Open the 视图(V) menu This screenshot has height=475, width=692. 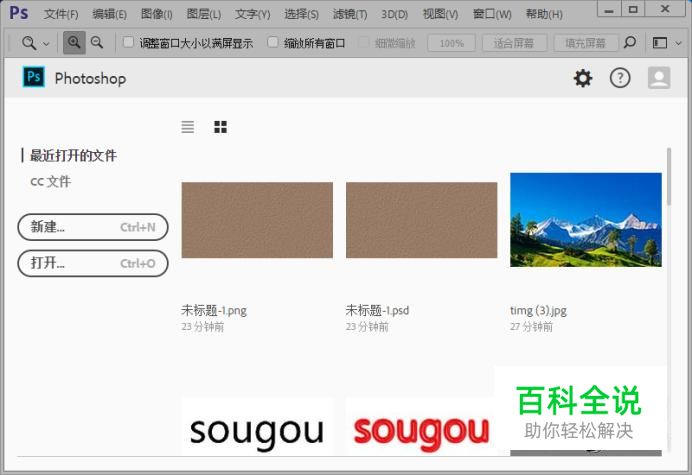coord(440,14)
